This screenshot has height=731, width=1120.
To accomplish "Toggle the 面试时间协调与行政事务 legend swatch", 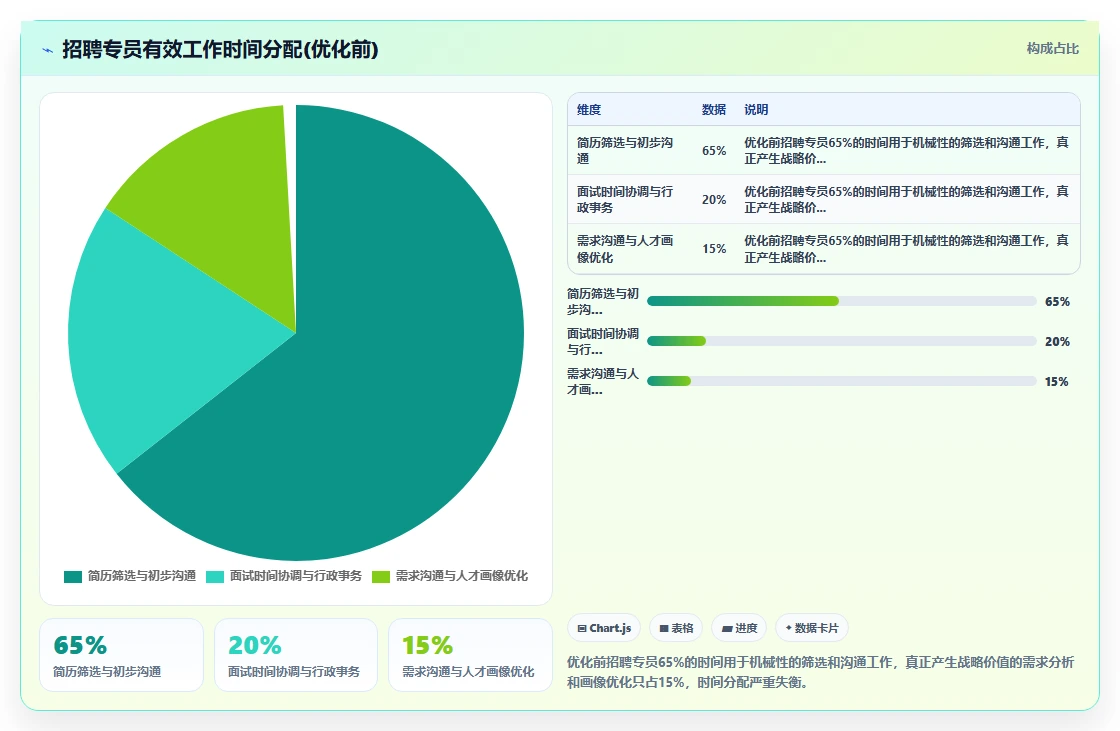I will click(215, 577).
